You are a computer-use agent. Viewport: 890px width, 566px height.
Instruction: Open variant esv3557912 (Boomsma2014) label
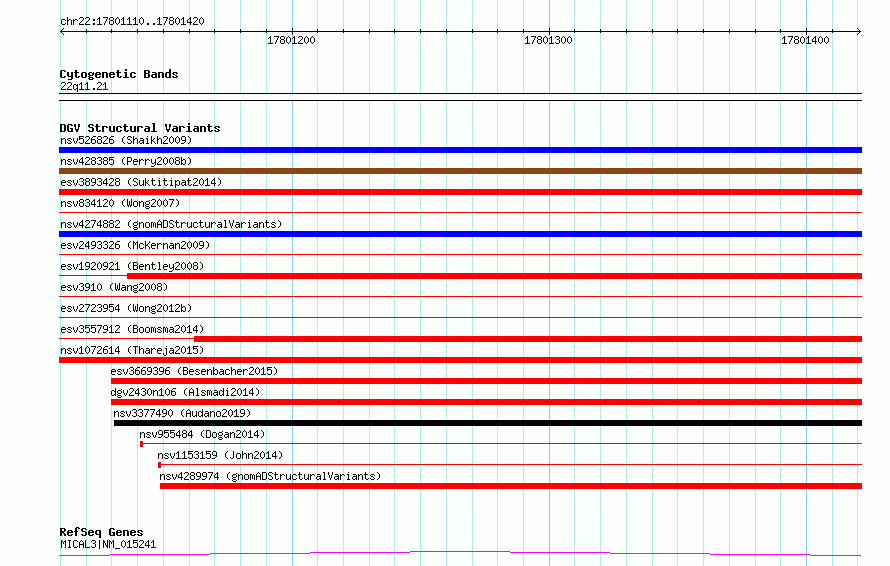pyautogui.click(x=132, y=329)
